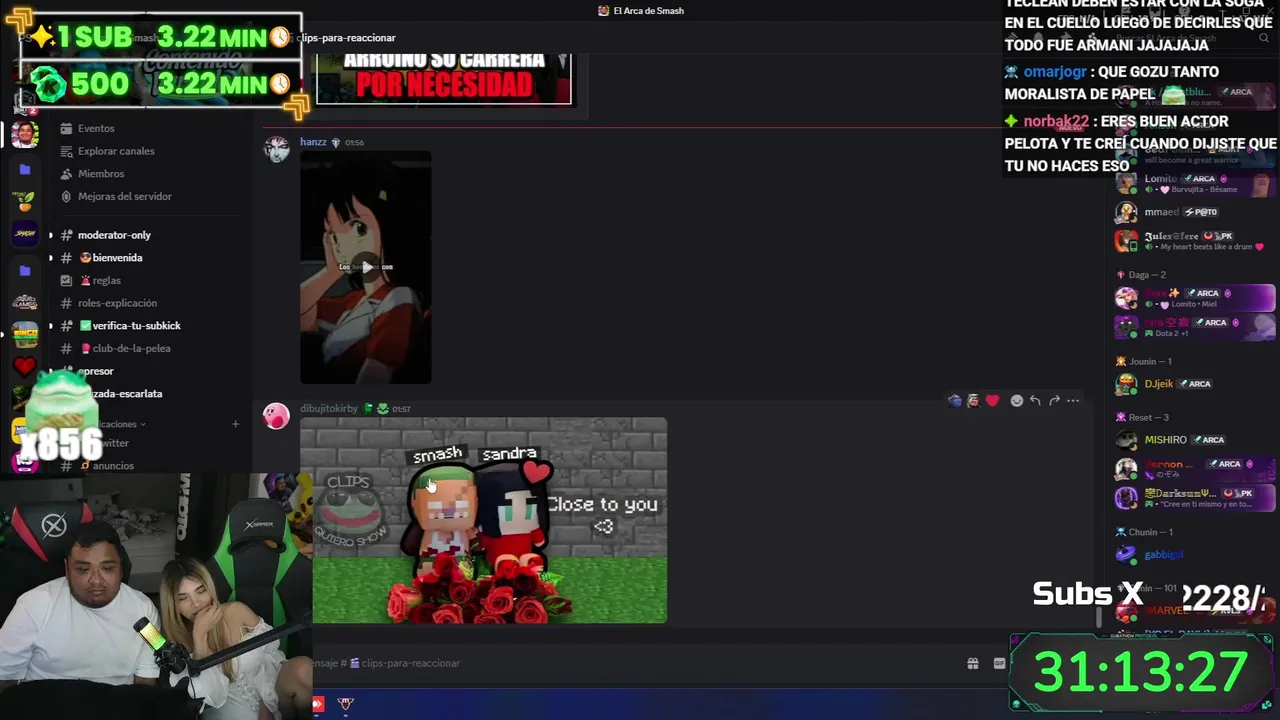Open the Miembros list
Screen dimensions: 1280x720
101,174
